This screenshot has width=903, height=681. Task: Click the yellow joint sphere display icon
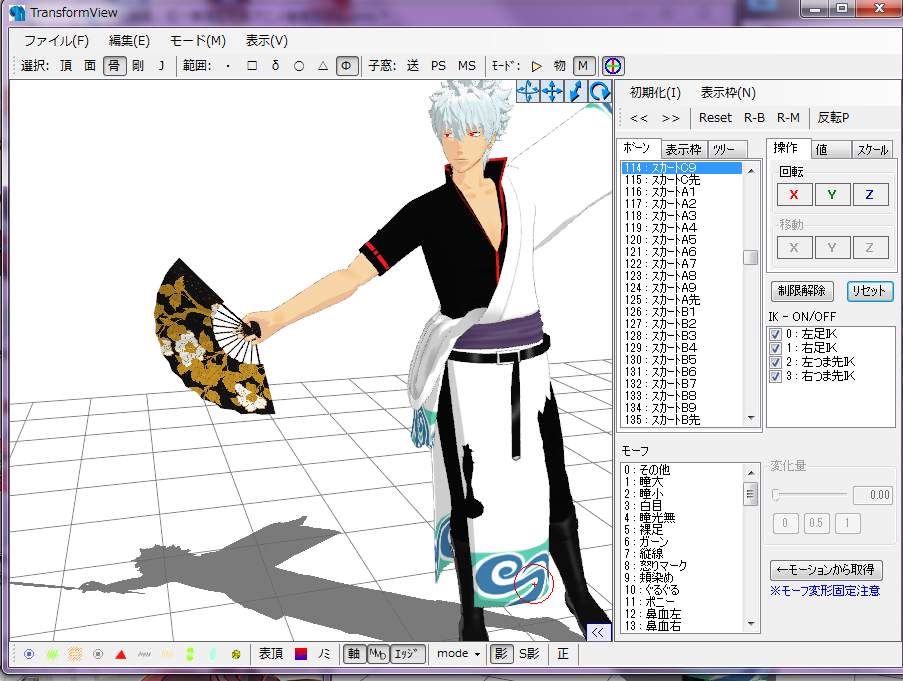pos(236,654)
